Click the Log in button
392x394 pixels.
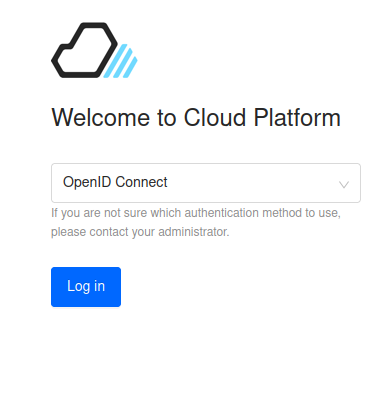[x=86, y=287]
